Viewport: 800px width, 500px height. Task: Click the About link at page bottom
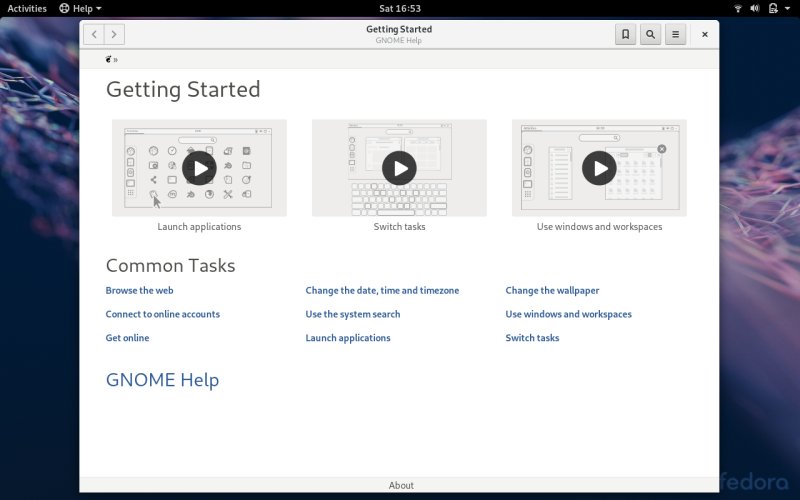(x=401, y=485)
